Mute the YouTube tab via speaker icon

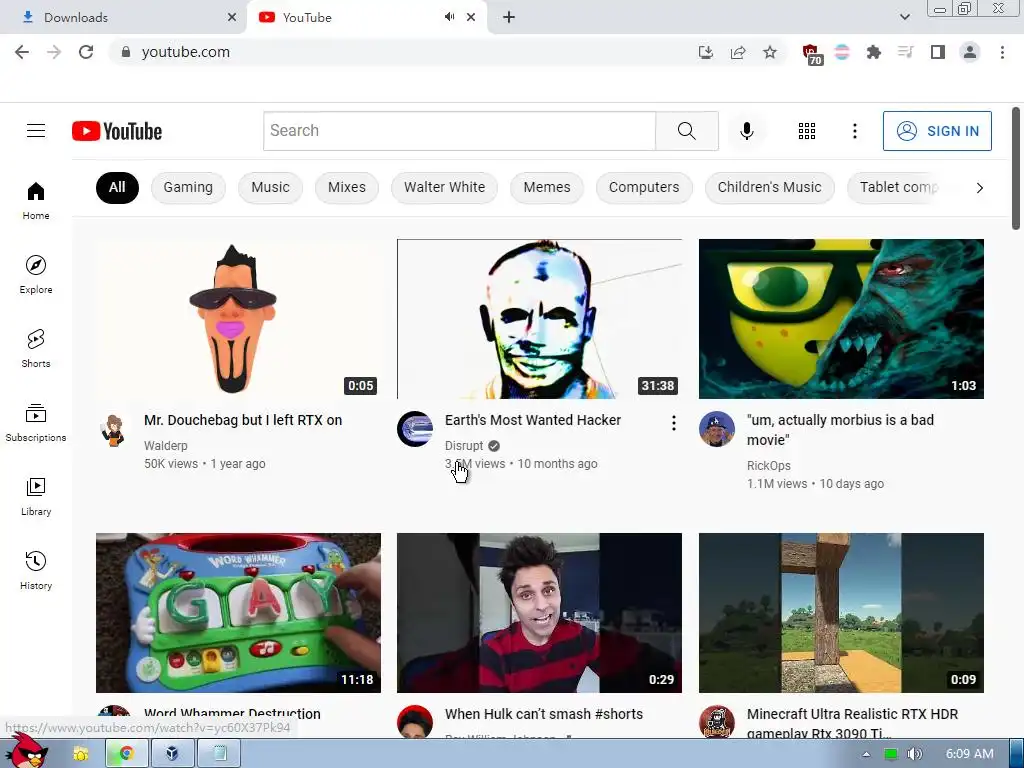click(x=449, y=17)
